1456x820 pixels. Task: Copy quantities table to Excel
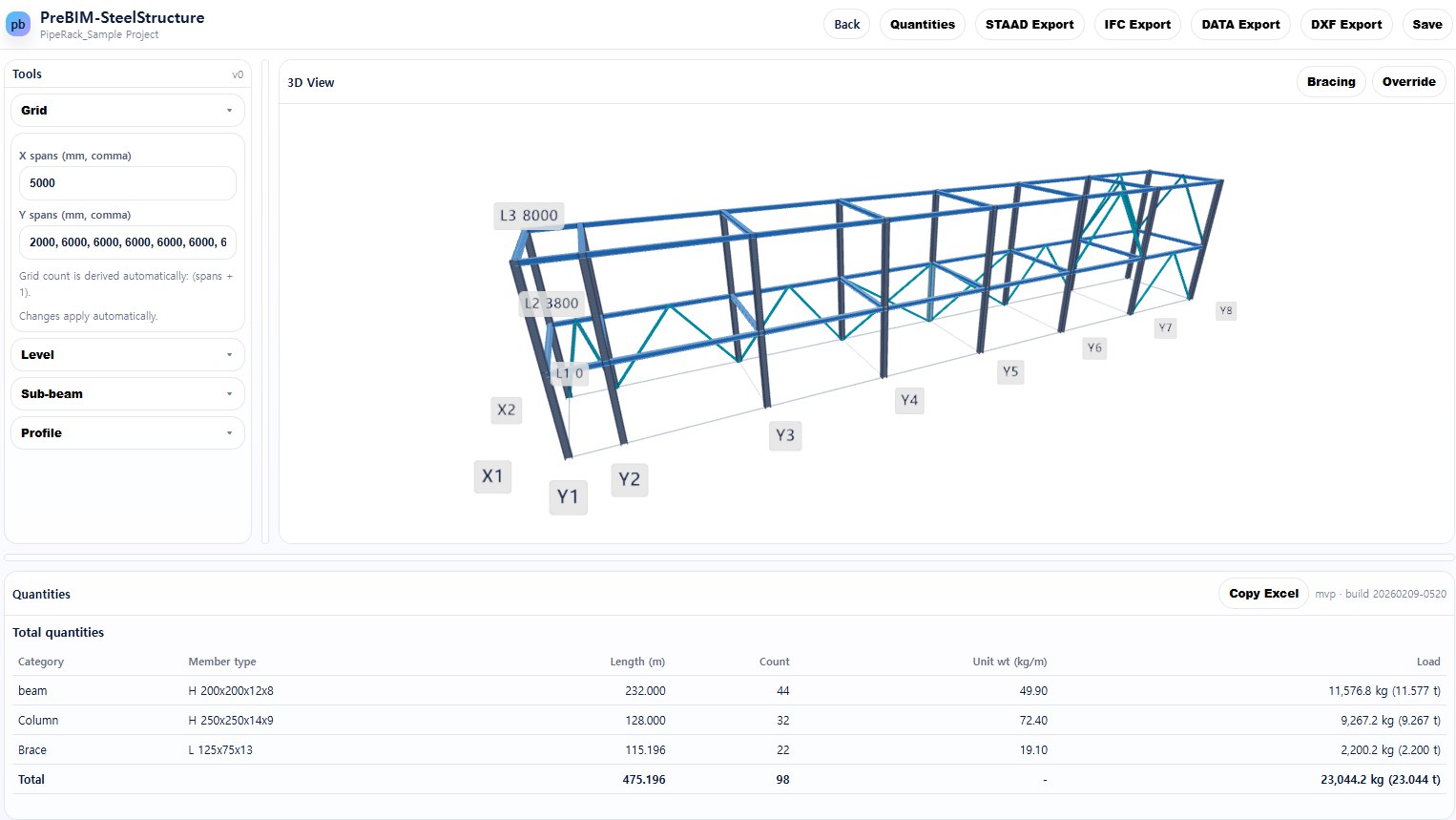coord(1262,593)
